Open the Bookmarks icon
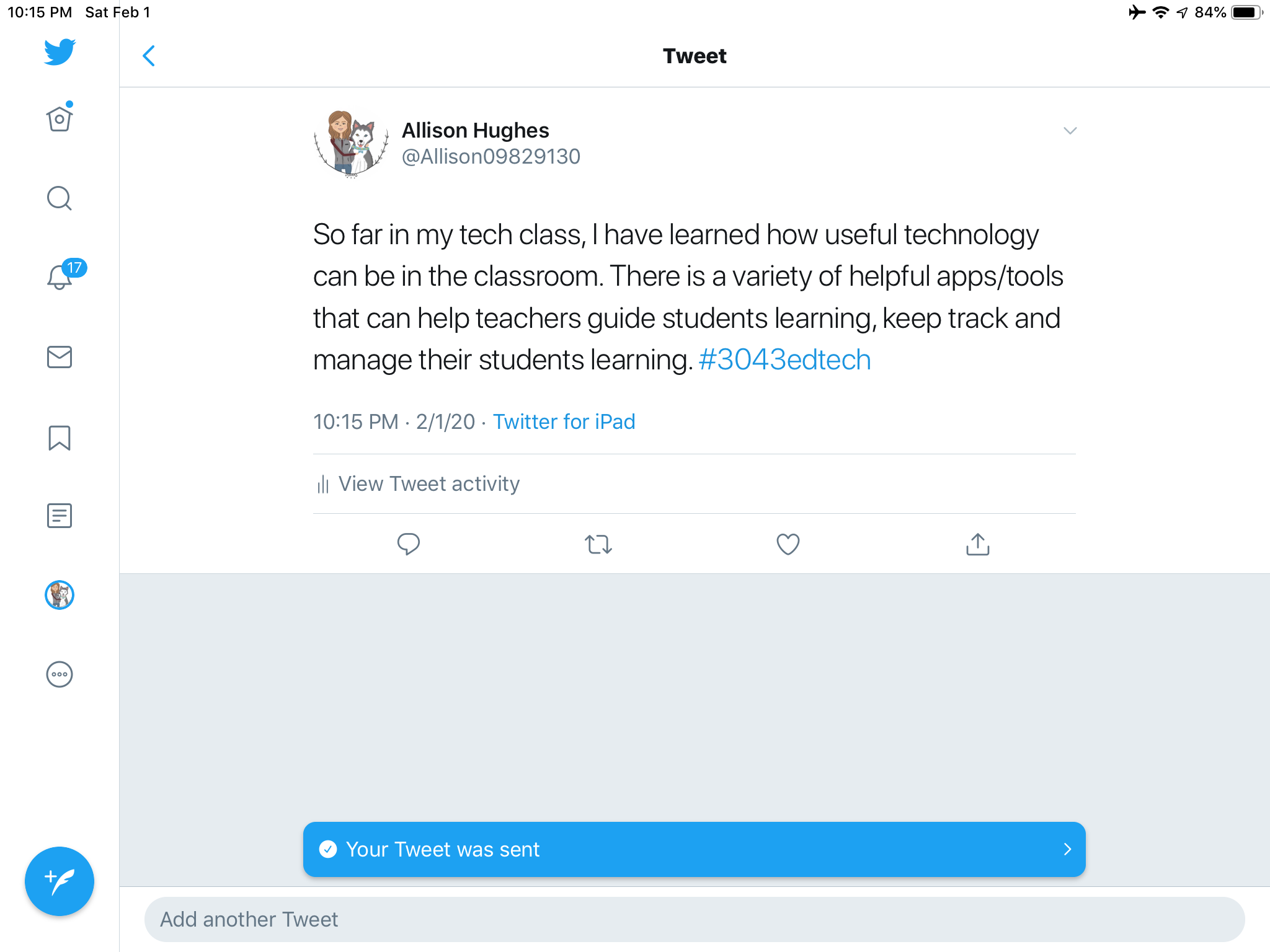Viewport: 1270px width, 952px height. coord(60,438)
